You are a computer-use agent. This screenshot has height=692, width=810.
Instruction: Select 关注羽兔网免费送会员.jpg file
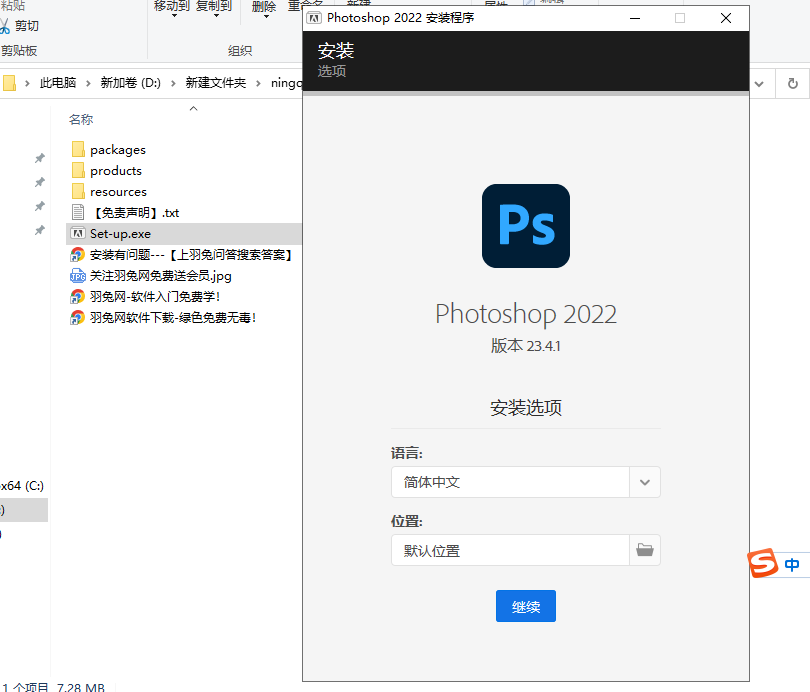(x=161, y=276)
